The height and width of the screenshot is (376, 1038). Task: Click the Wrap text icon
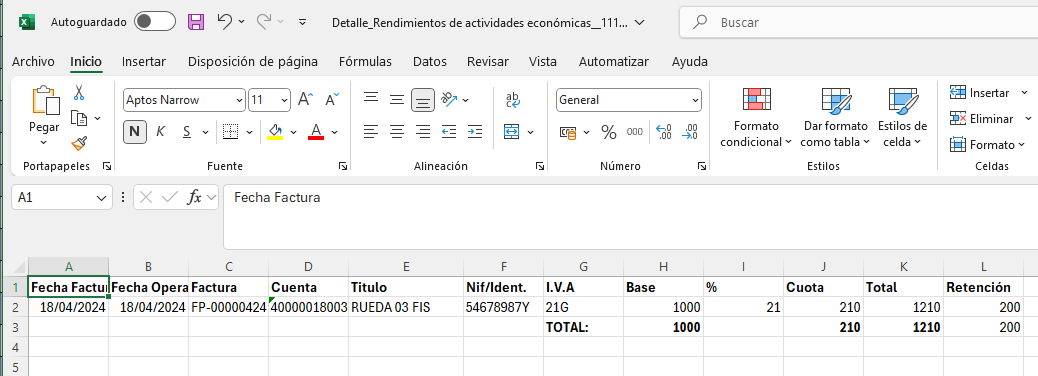[512, 100]
